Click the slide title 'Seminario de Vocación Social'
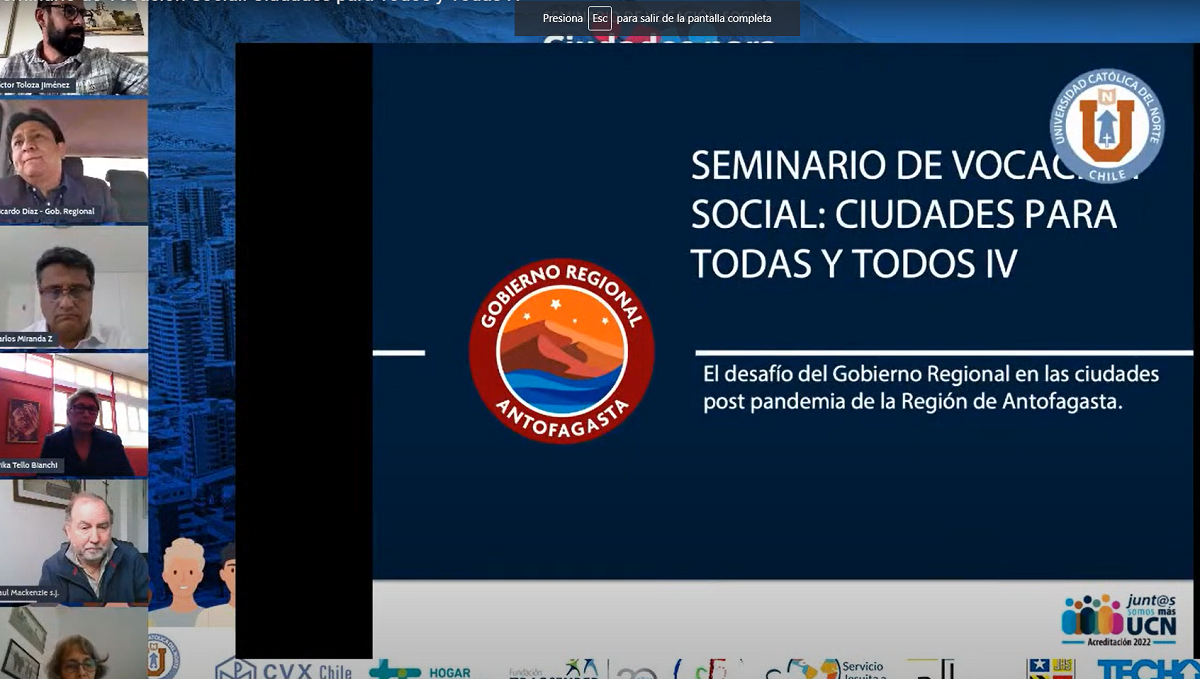Image resolution: width=1200 pixels, height=679 pixels. coord(914,214)
